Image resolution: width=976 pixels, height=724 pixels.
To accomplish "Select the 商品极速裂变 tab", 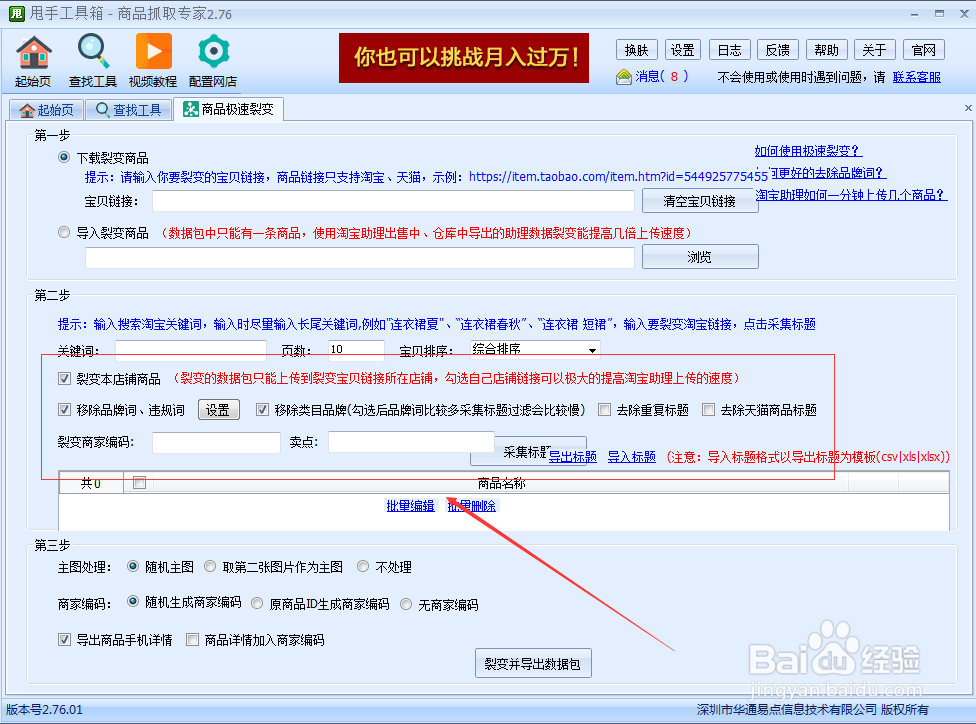I will pos(228,110).
